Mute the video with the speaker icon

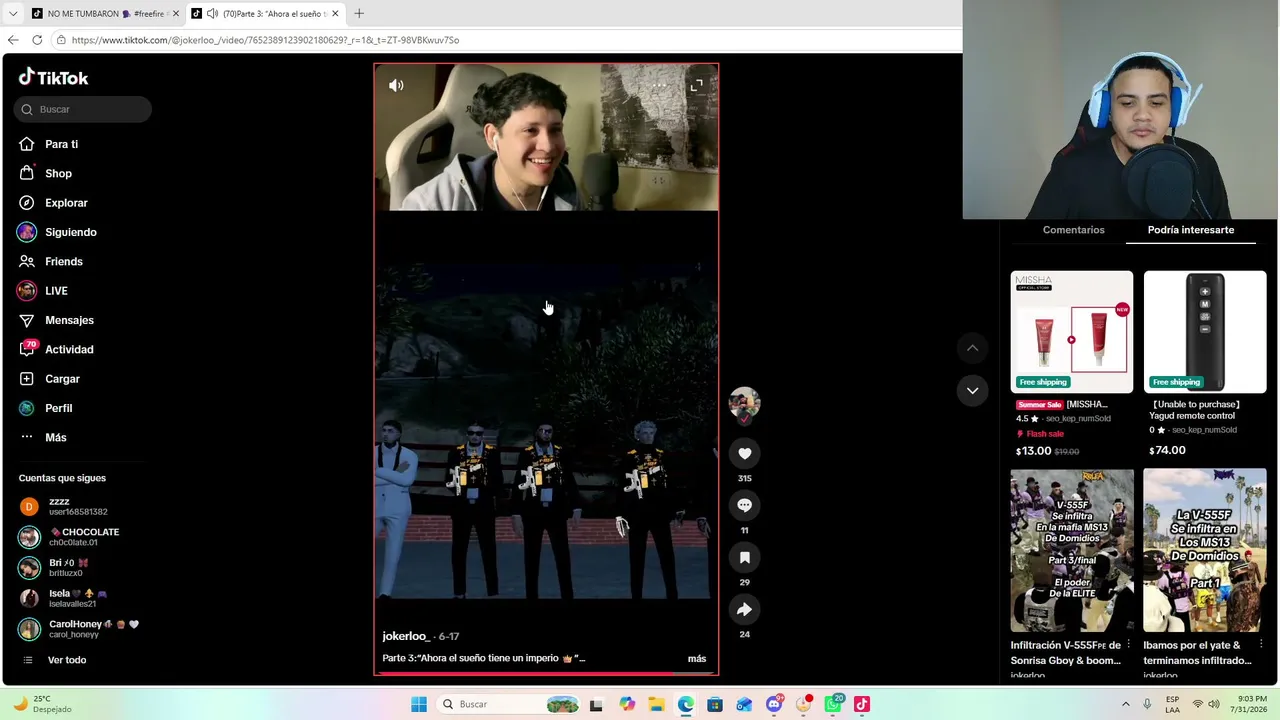pyautogui.click(x=396, y=85)
